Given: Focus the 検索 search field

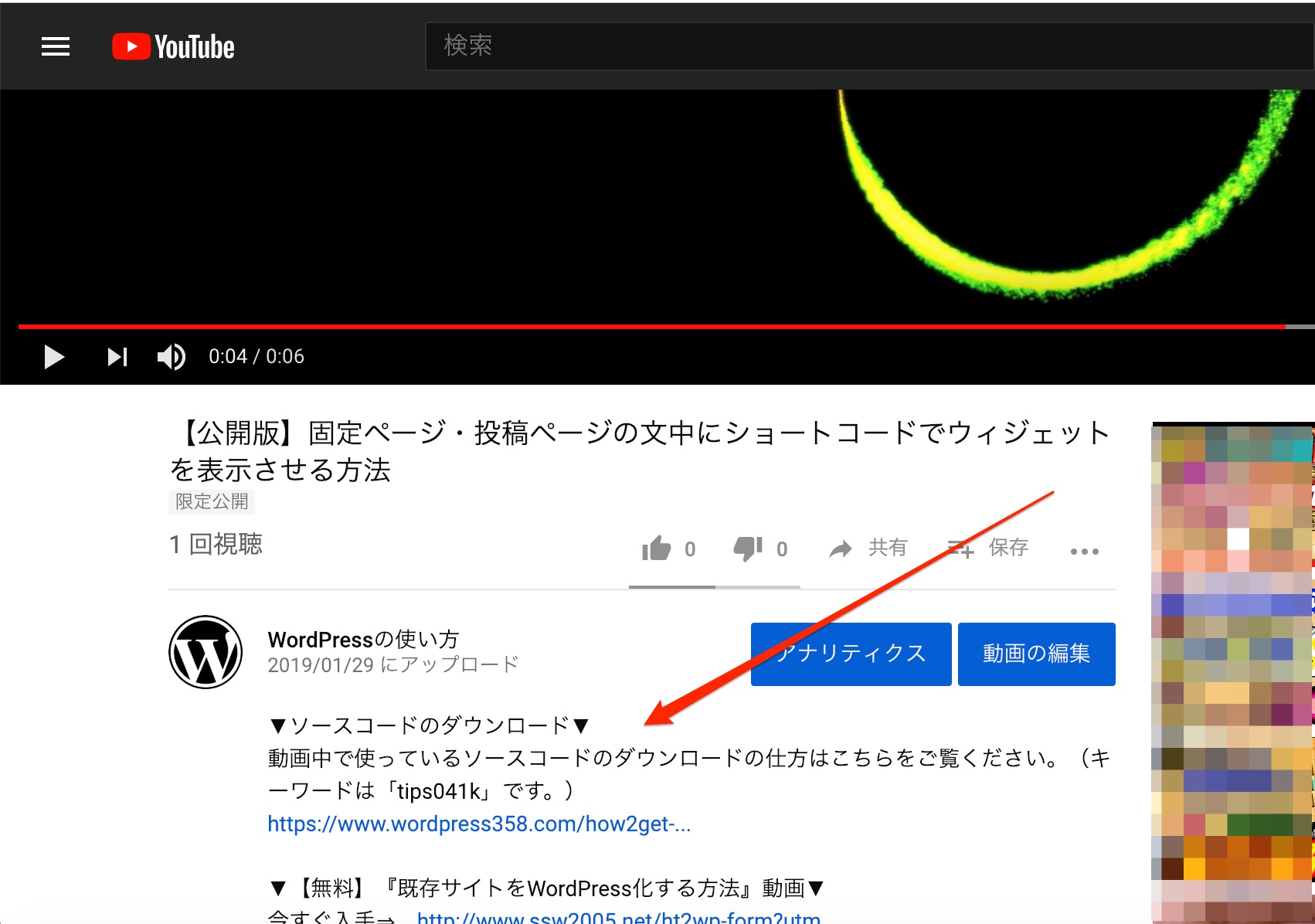Looking at the screenshot, I should point(870,46).
